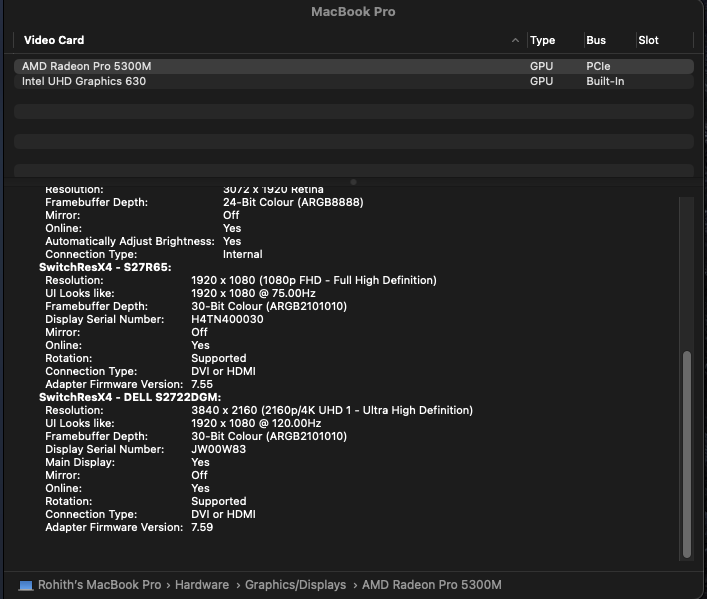Click the PCIe bus cell
This screenshot has width=707, height=599.
pyautogui.click(x=598, y=66)
